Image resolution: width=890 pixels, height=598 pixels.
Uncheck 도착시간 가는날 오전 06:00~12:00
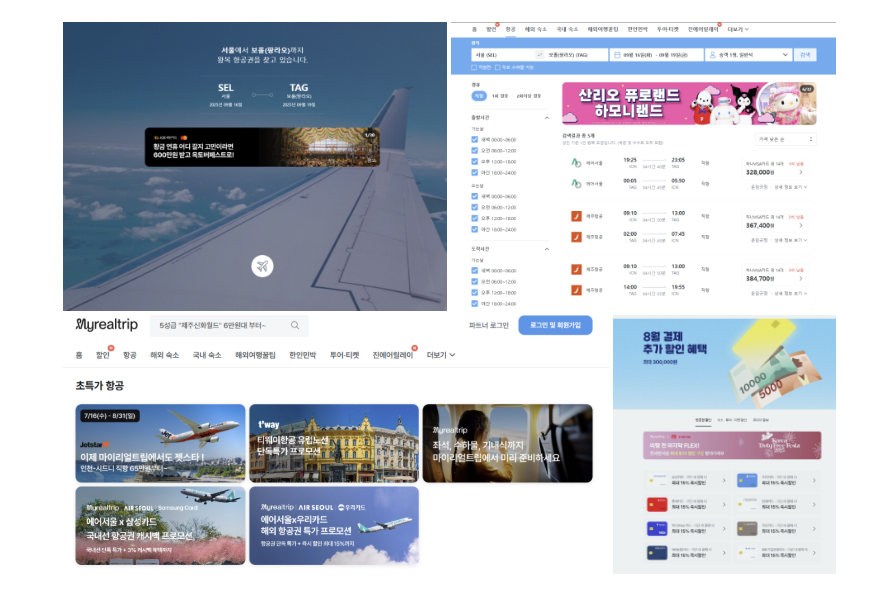tap(475, 281)
